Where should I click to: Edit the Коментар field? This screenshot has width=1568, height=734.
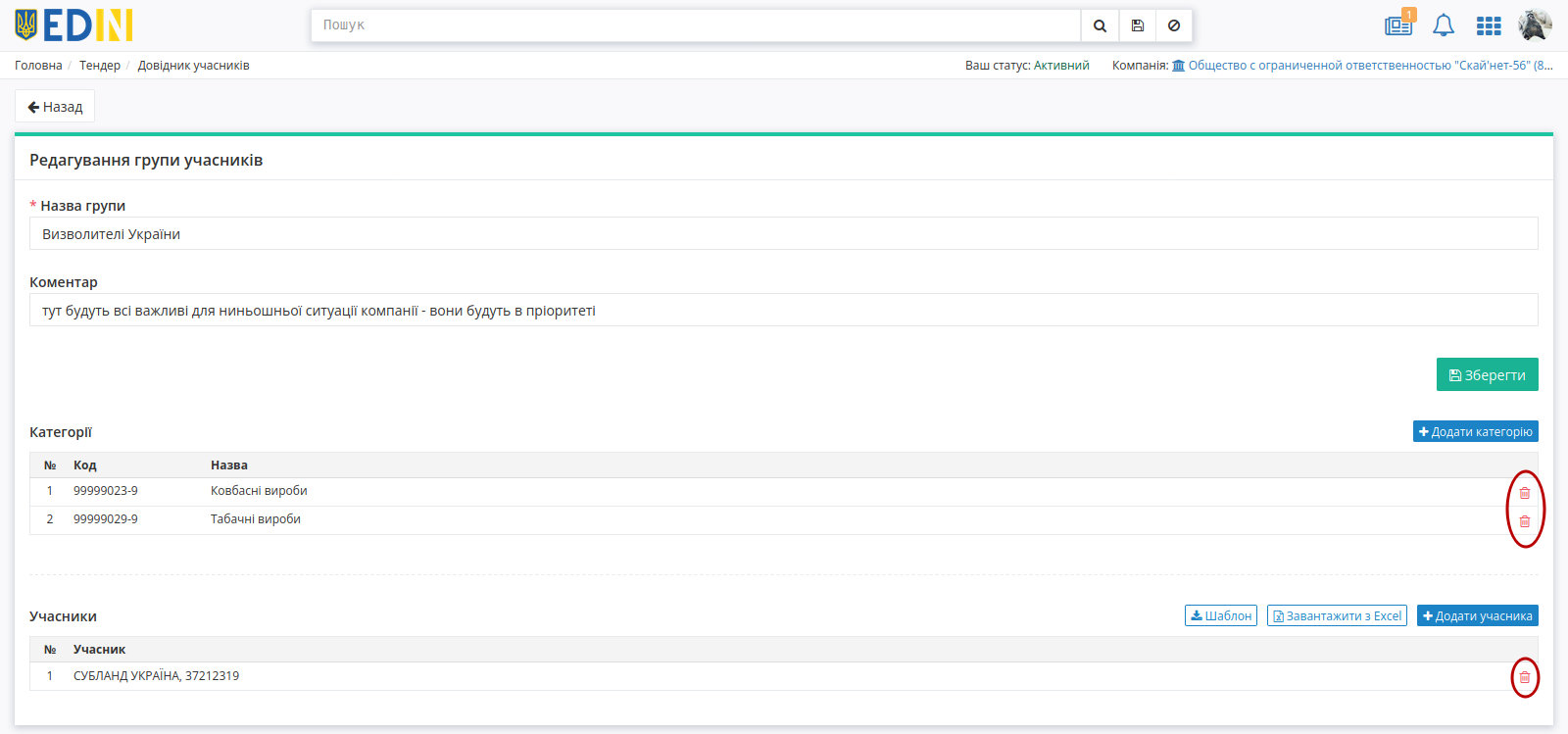click(x=784, y=311)
